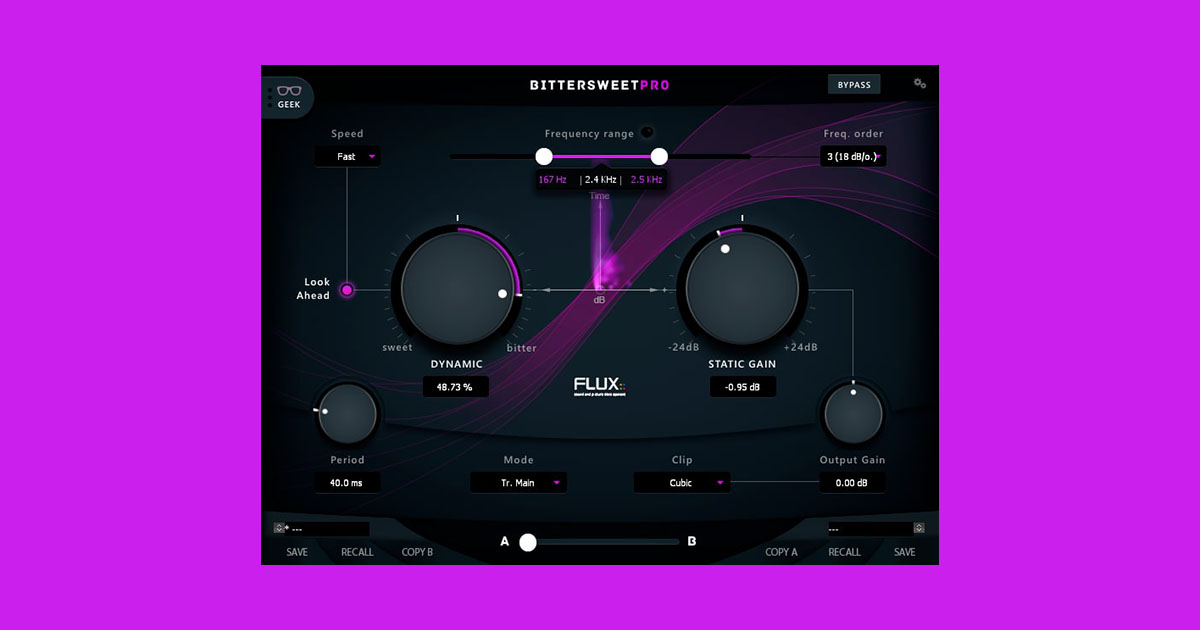This screenshot has height=630, width=1200.
Task: Click the Dynamic value field 48.73 %
Action: click(x=456, y=387)
